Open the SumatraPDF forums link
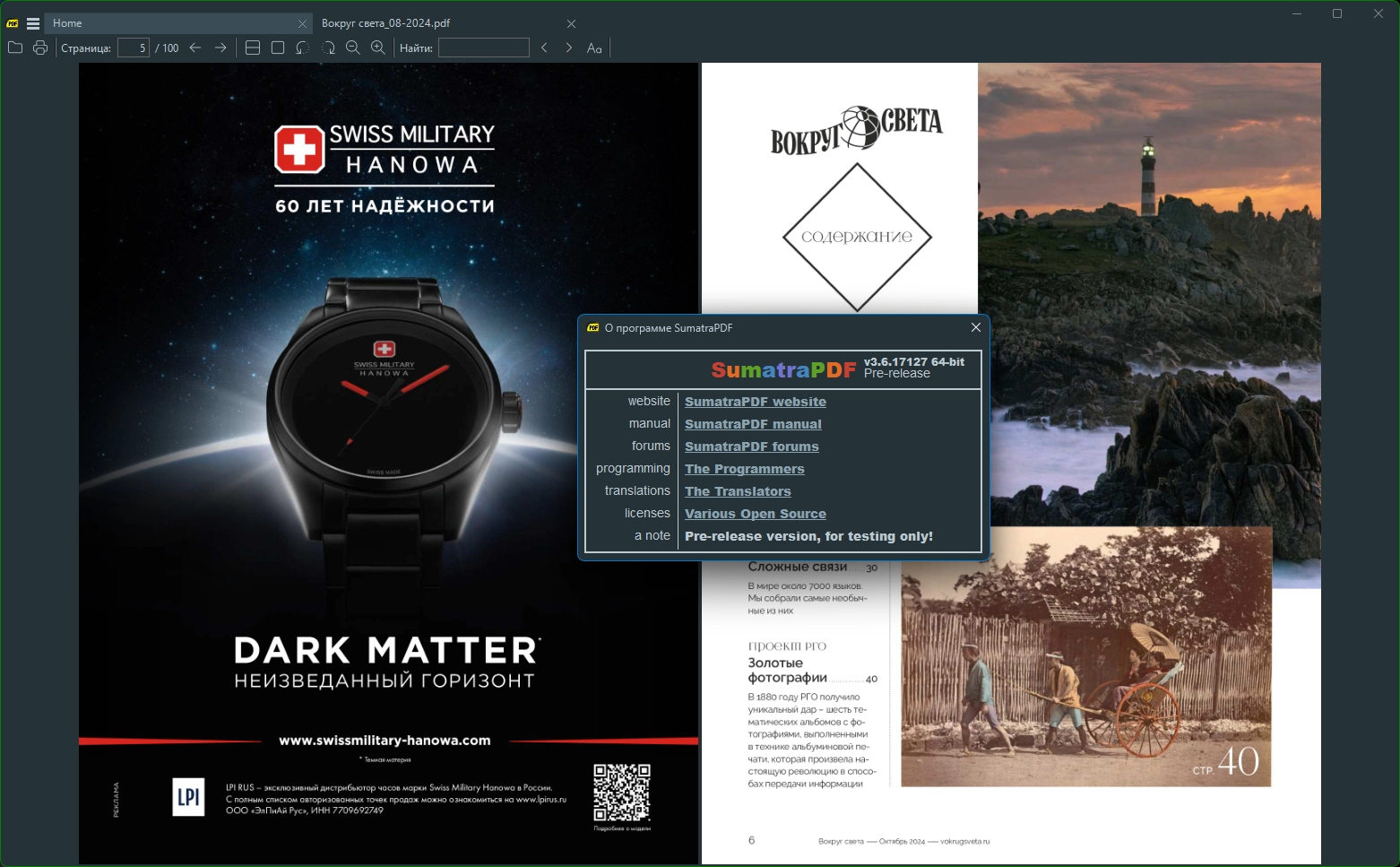The width and height of the screenshot is (1400, 867). coord(752,447)
